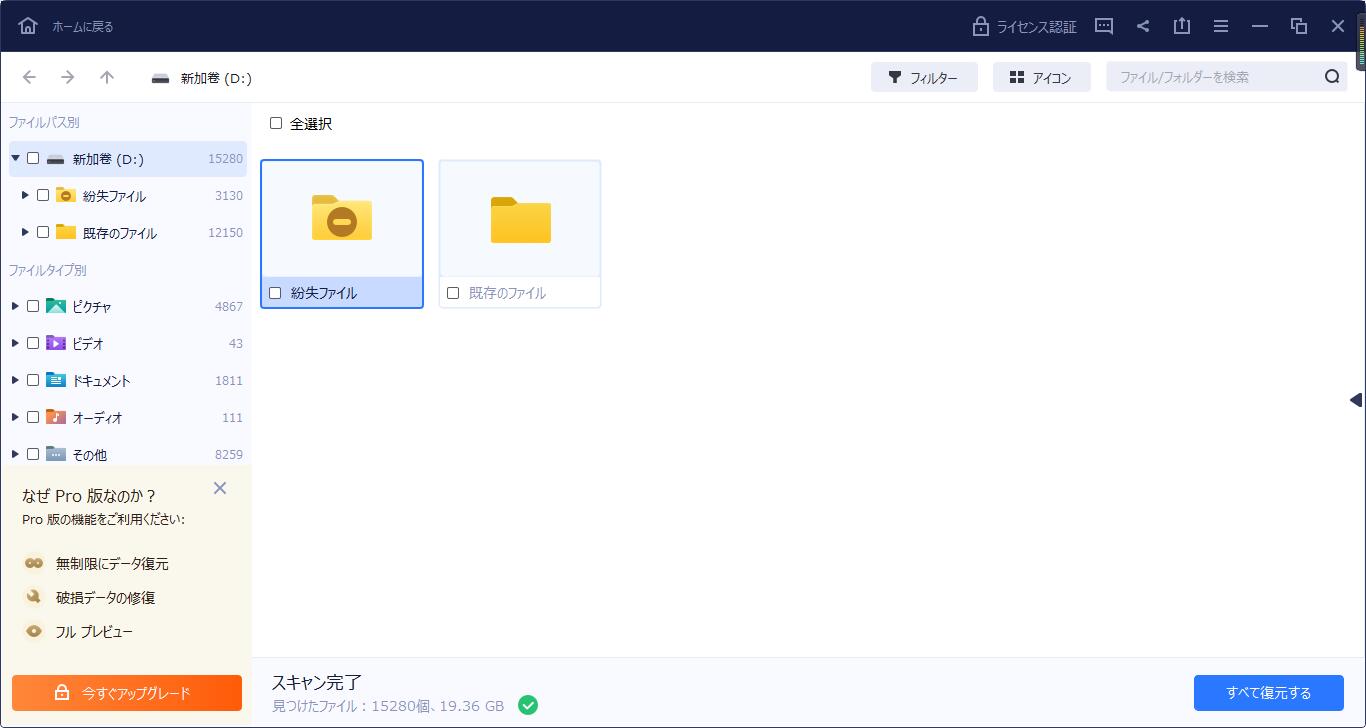Navigate up one level with the up arrow
Image resolution: width=1366 pixels, height=728 pixels.
coord(107,77)
